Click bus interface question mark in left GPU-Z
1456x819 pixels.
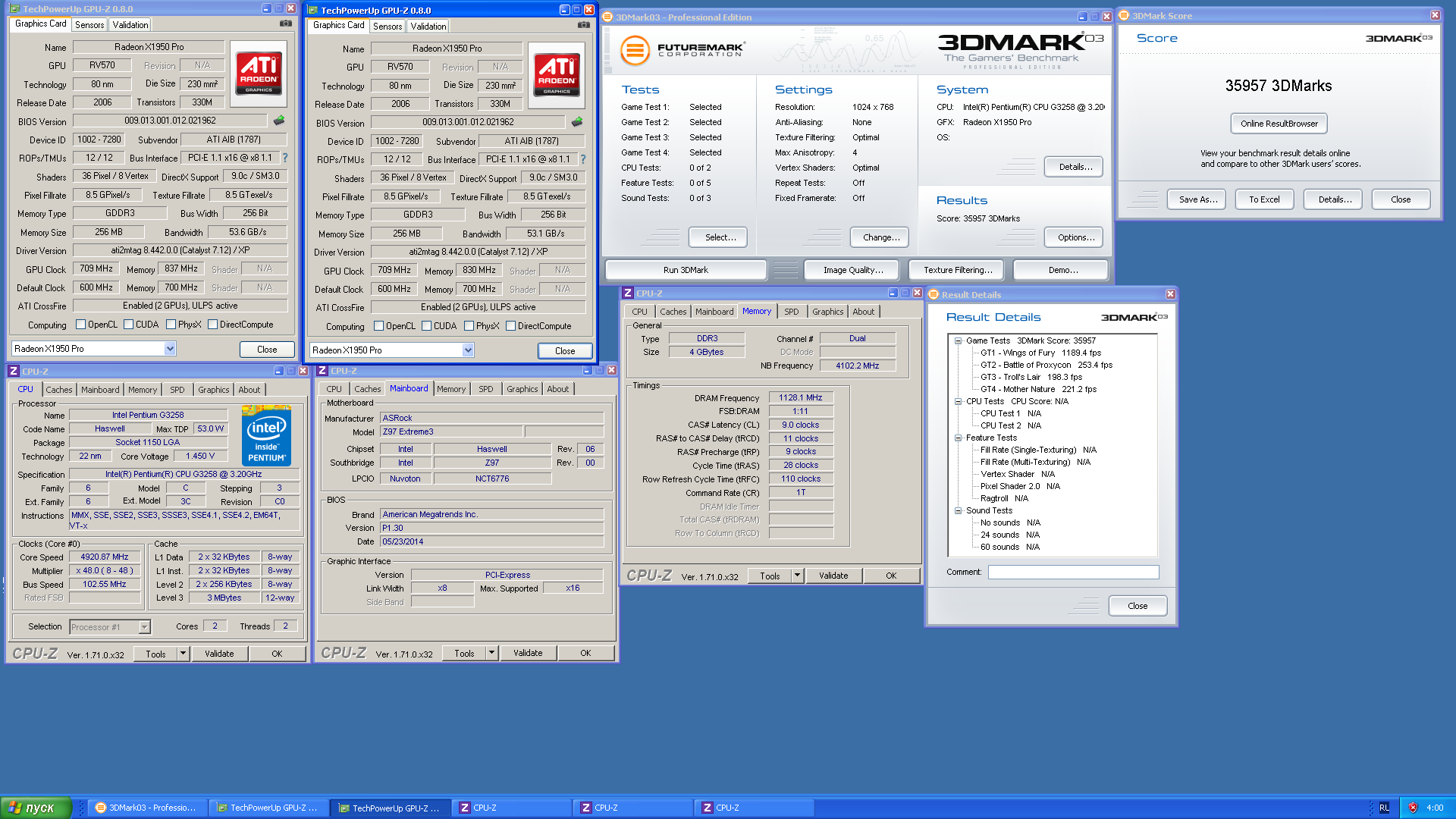[x=285, y=158]
